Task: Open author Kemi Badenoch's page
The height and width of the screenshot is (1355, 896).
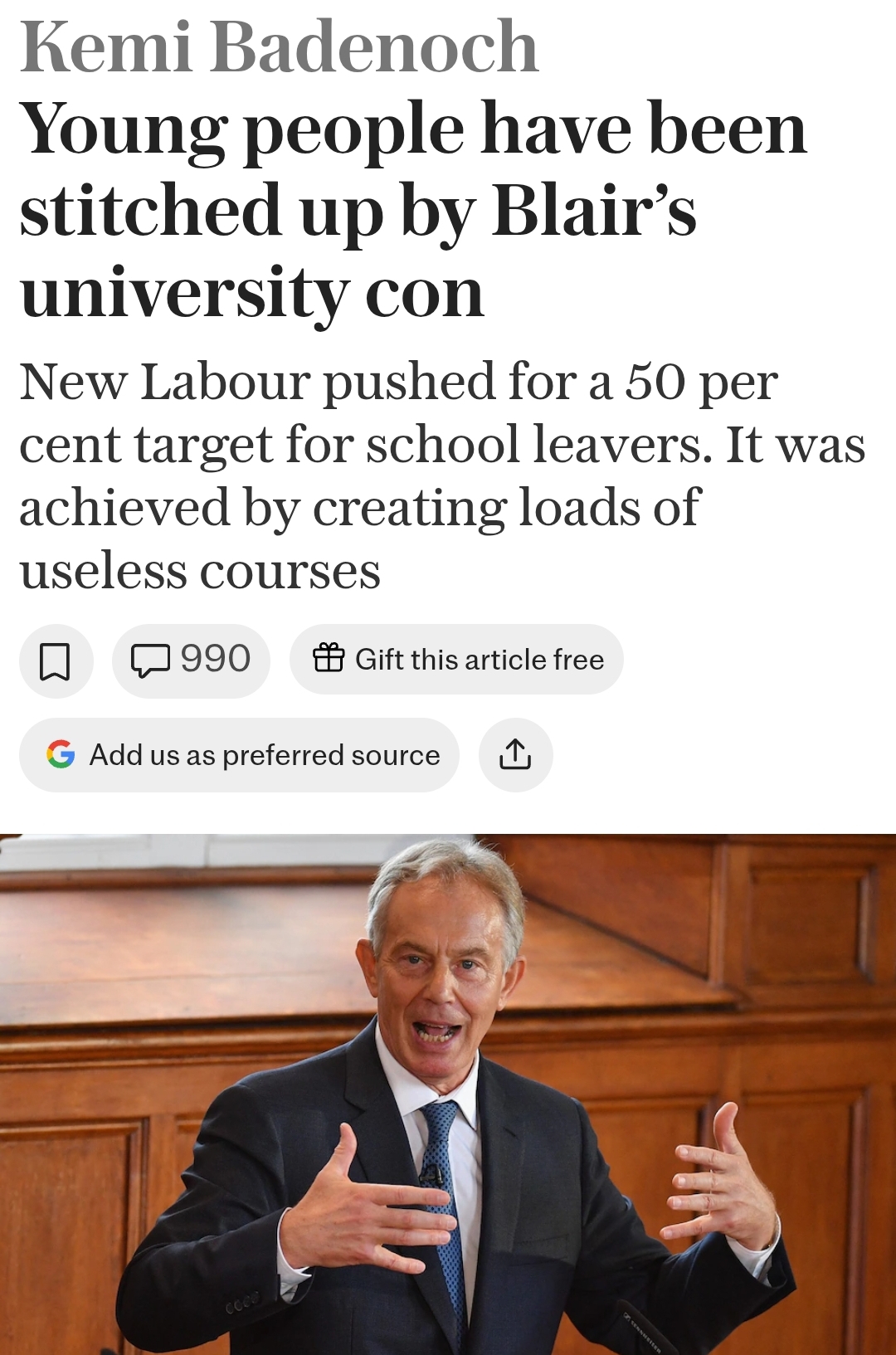Action: tap(279, 47)
